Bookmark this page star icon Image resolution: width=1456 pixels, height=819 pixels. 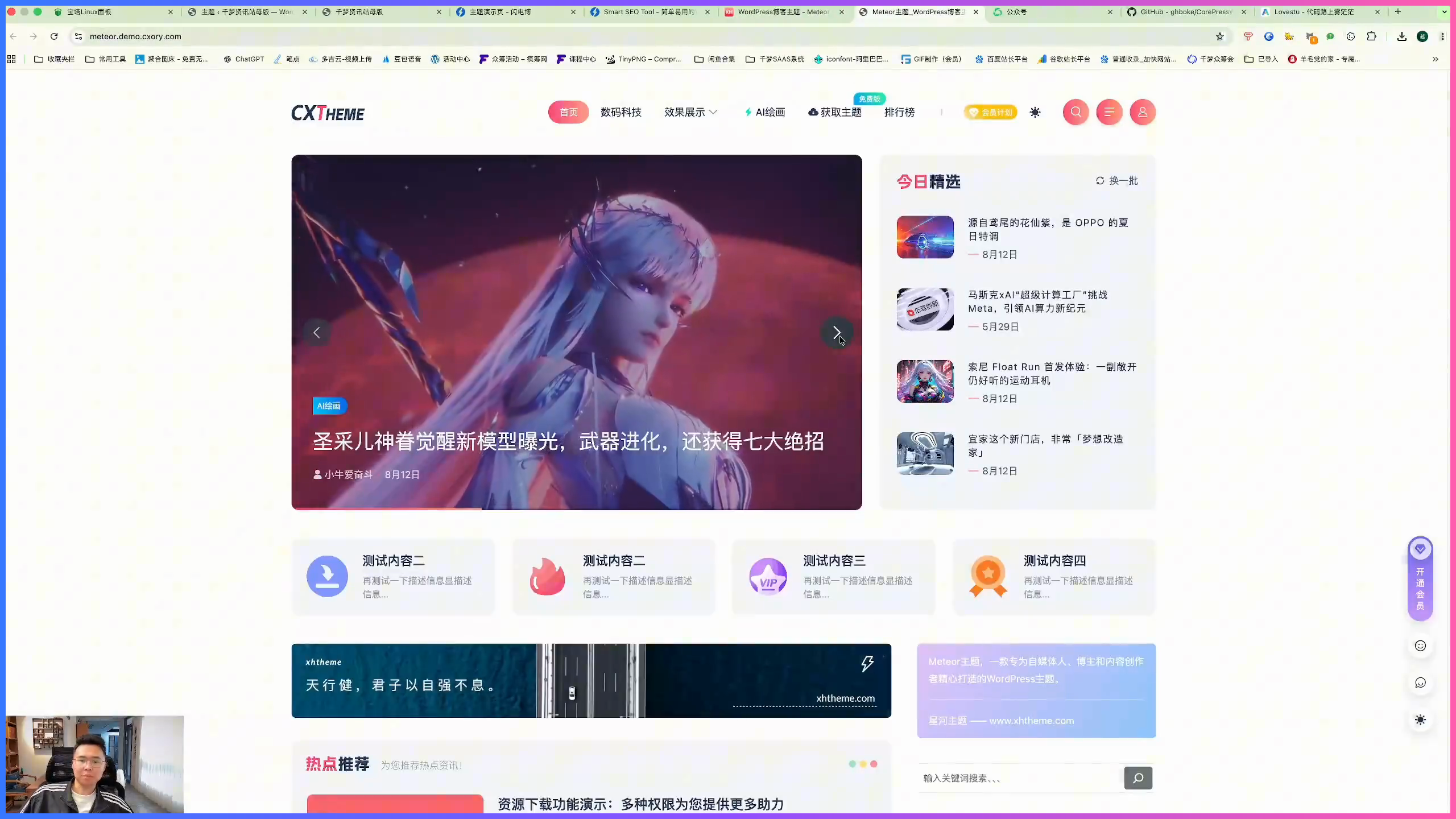(x=1219, y=36)
